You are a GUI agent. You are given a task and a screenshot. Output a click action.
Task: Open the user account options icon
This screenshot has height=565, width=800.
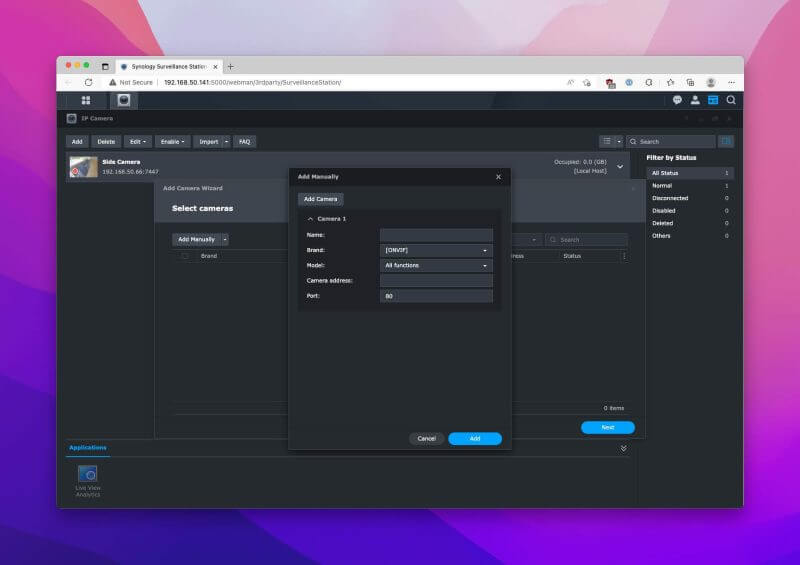point(695,100)
